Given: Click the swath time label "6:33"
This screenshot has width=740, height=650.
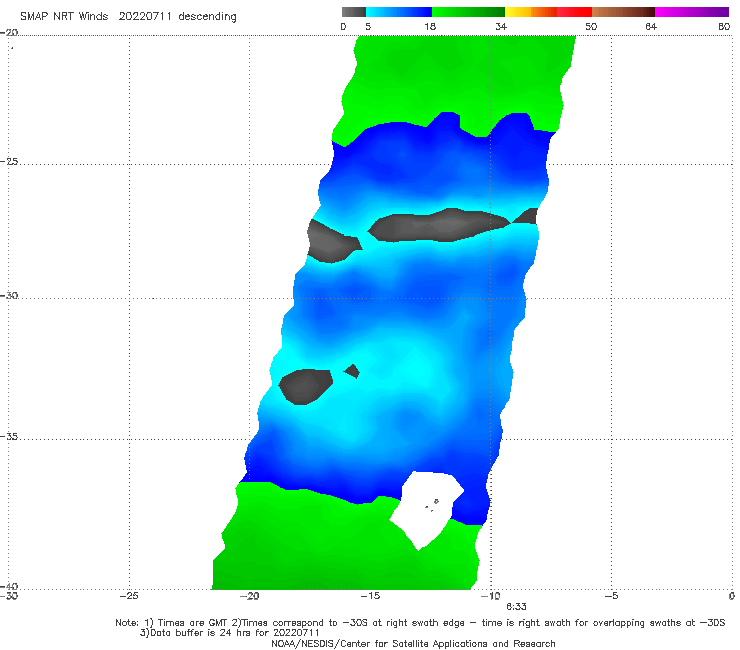Looking at the screenshot, I should point(516,607).
